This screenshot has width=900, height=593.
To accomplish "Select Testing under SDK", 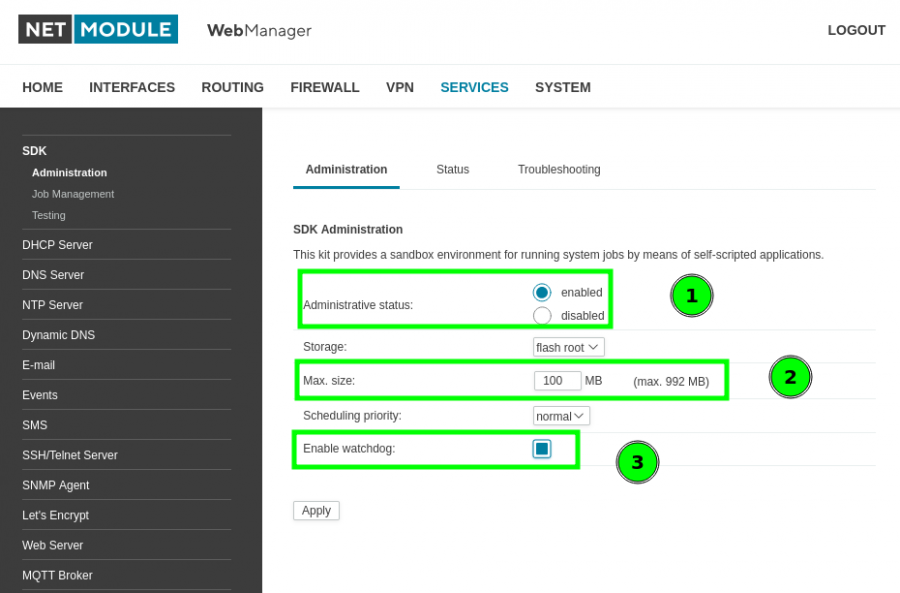I will pyautogui.click(x=49, y=215).
